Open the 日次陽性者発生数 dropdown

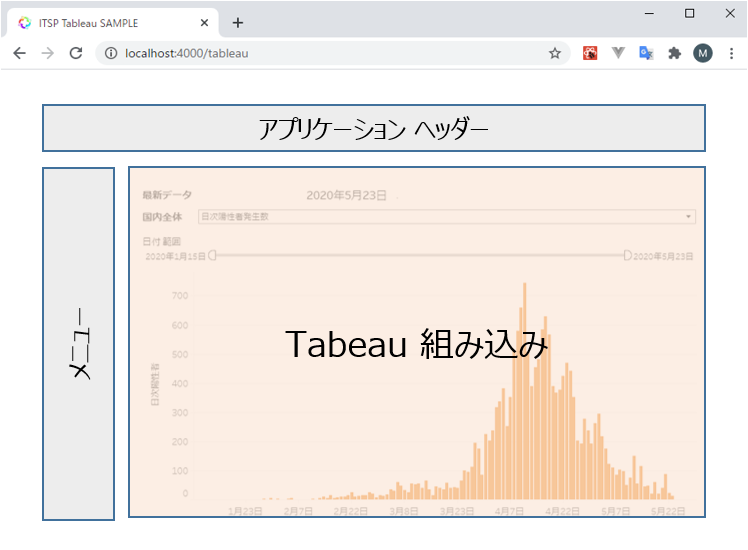pos(447,217)
